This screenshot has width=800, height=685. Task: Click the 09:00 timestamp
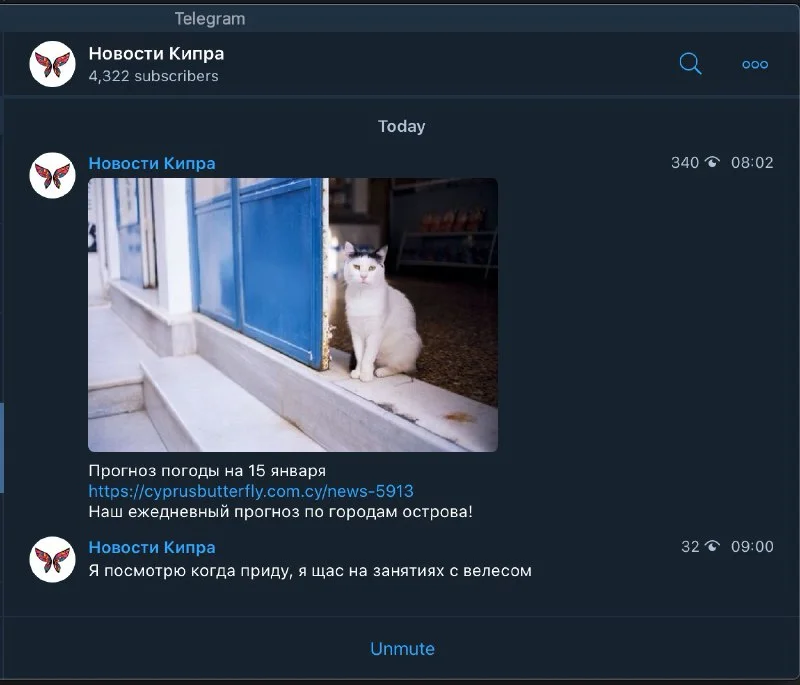752,546
